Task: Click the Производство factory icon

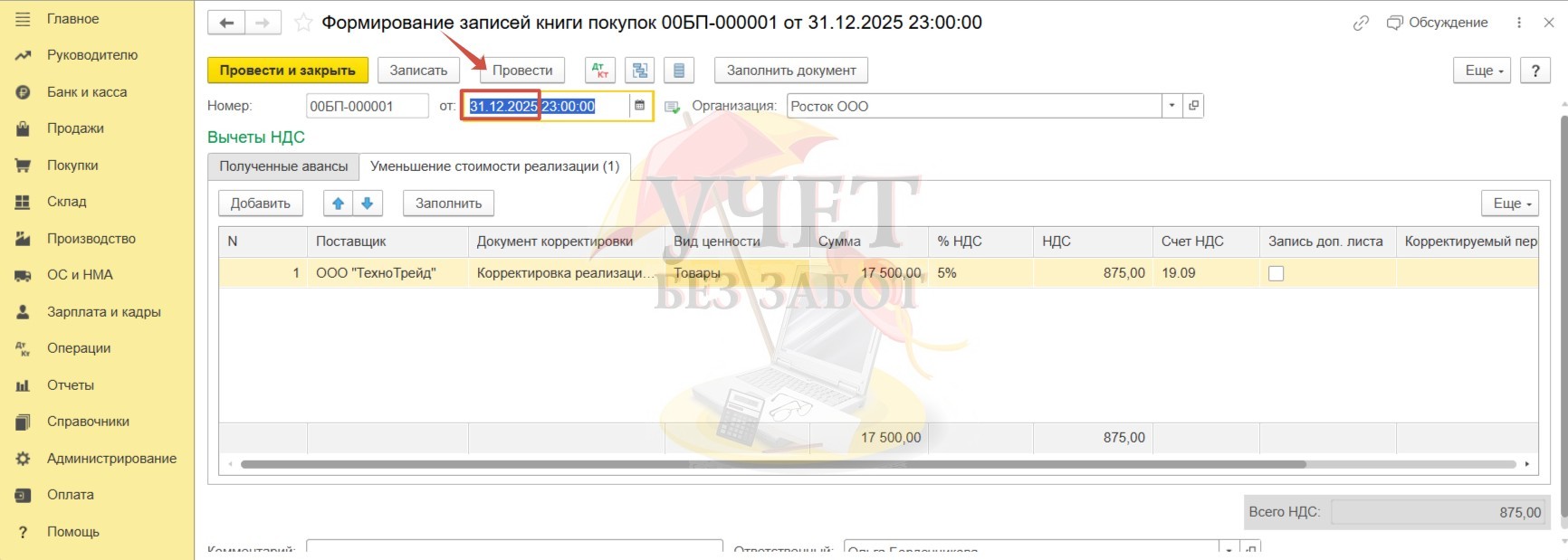Action: point(23,239)
